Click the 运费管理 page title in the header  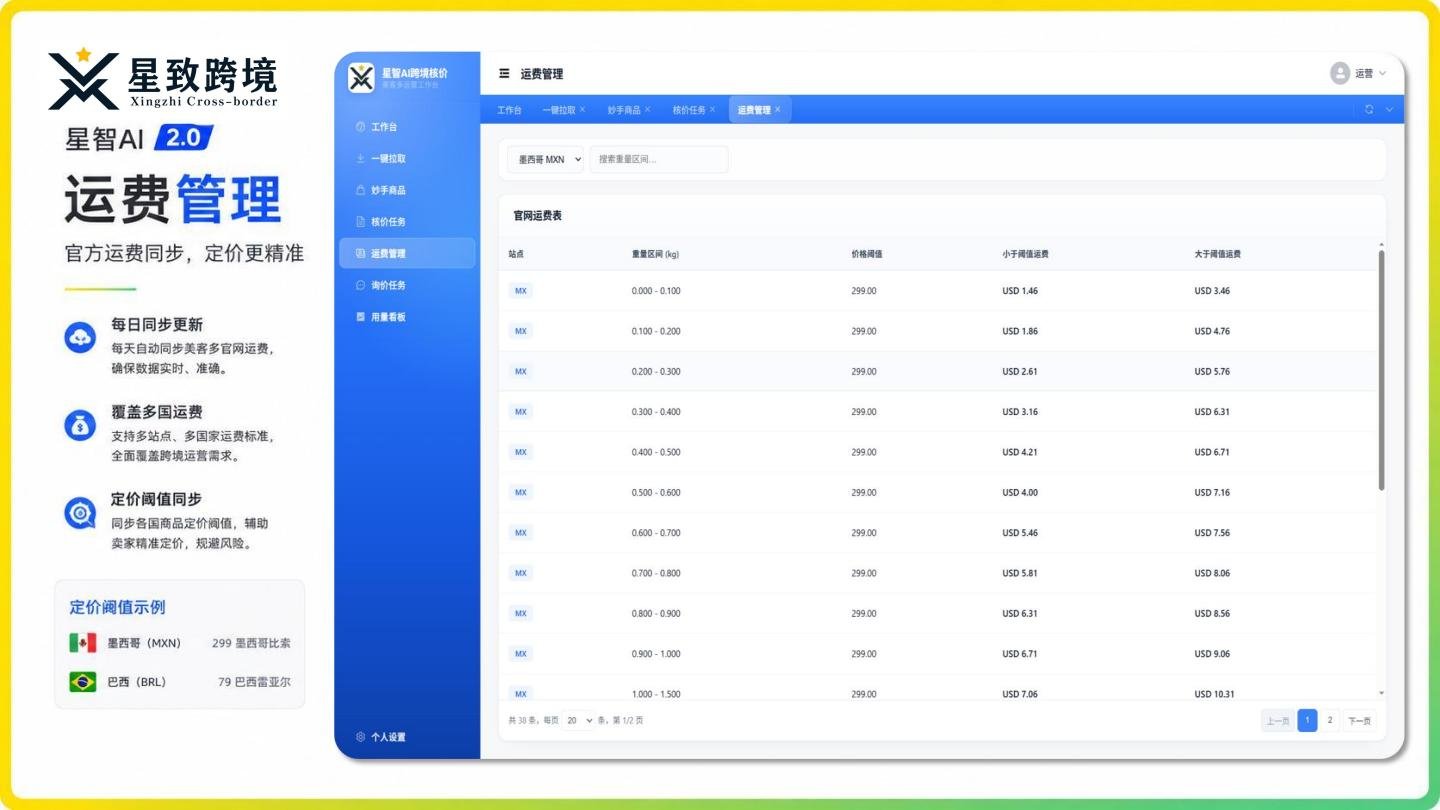(x=542, y=74)
